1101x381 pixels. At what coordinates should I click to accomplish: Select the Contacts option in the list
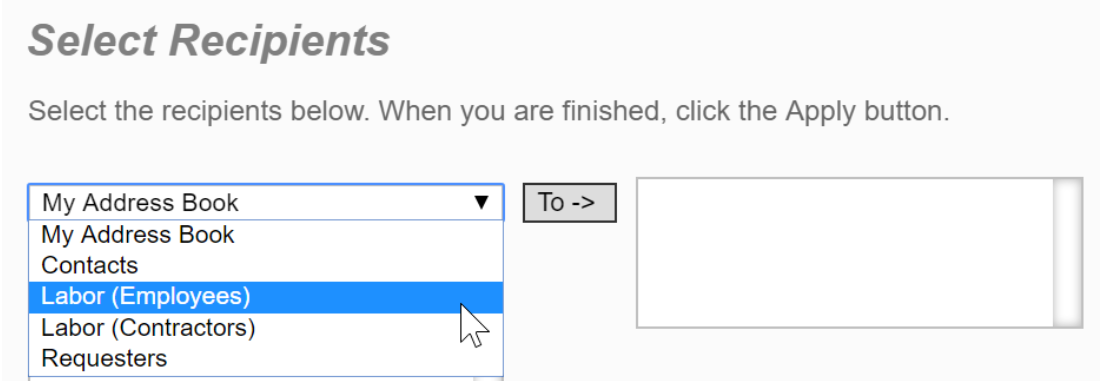[266, 266]
